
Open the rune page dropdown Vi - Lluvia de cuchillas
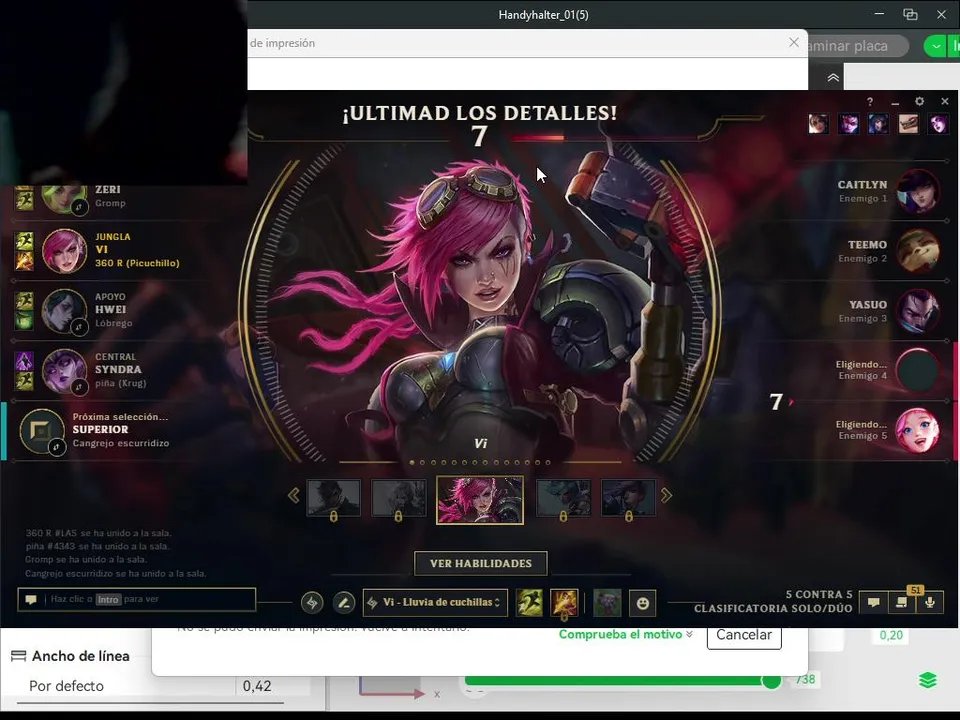(435, 602)
